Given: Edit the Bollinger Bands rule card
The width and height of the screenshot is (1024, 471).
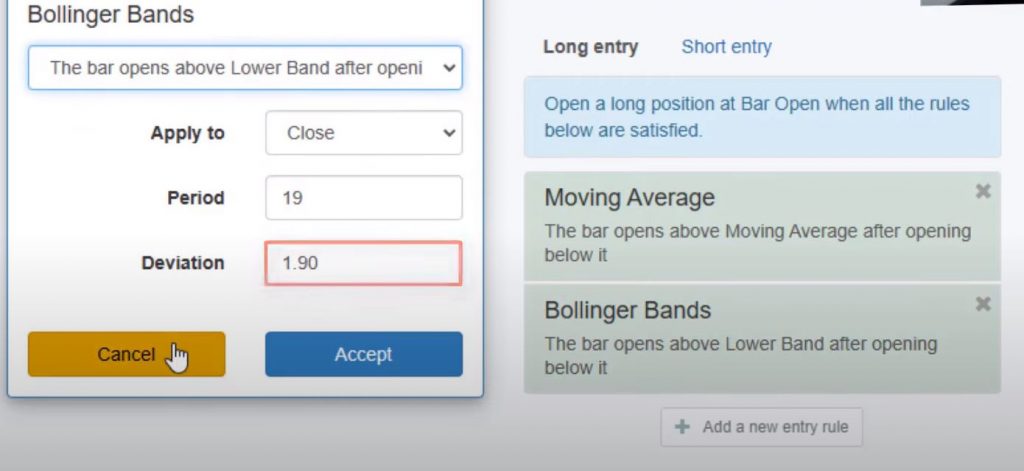Looking at the screenshot, I should pos(740,338).
